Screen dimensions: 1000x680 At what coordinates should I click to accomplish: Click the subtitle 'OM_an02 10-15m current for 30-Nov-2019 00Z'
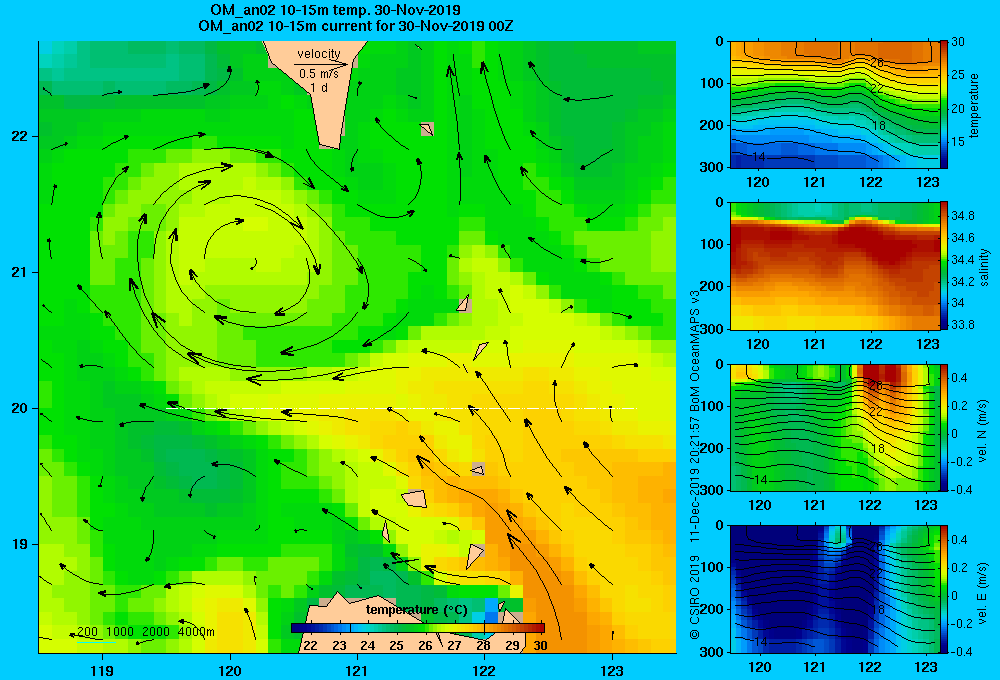point(356,26)
